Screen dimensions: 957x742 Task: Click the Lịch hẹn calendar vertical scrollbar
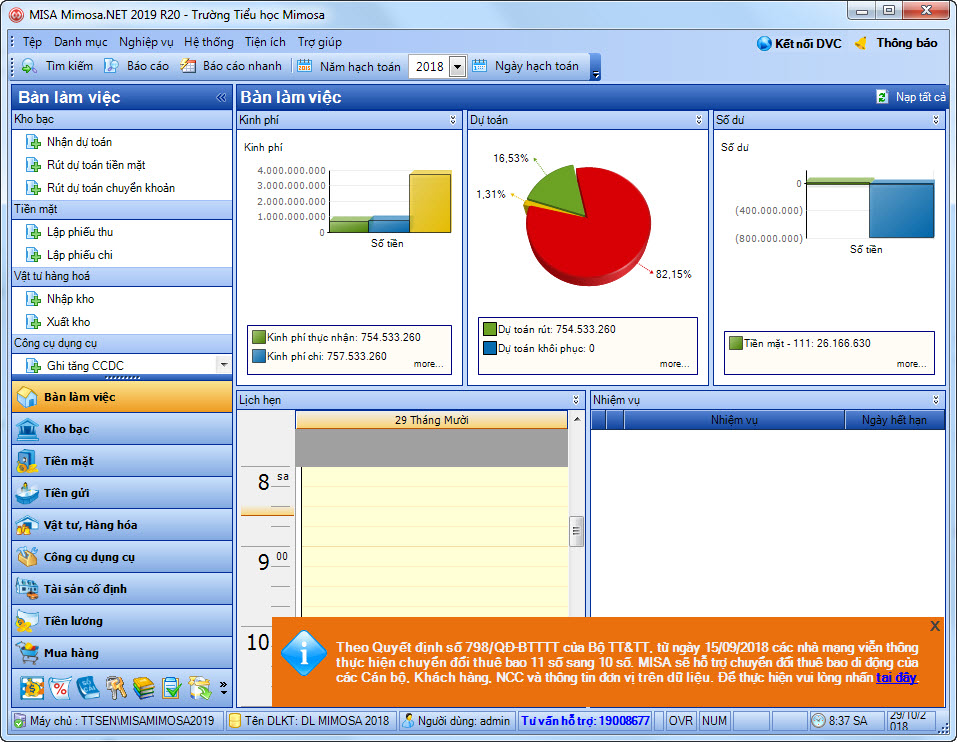[576, 531]
